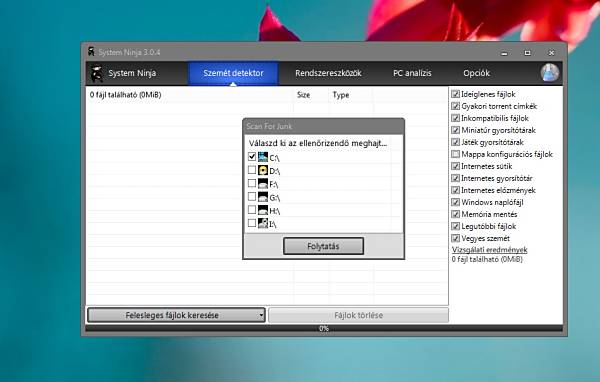Check the I:\ drive checkbox

click(x=252, y=222)
